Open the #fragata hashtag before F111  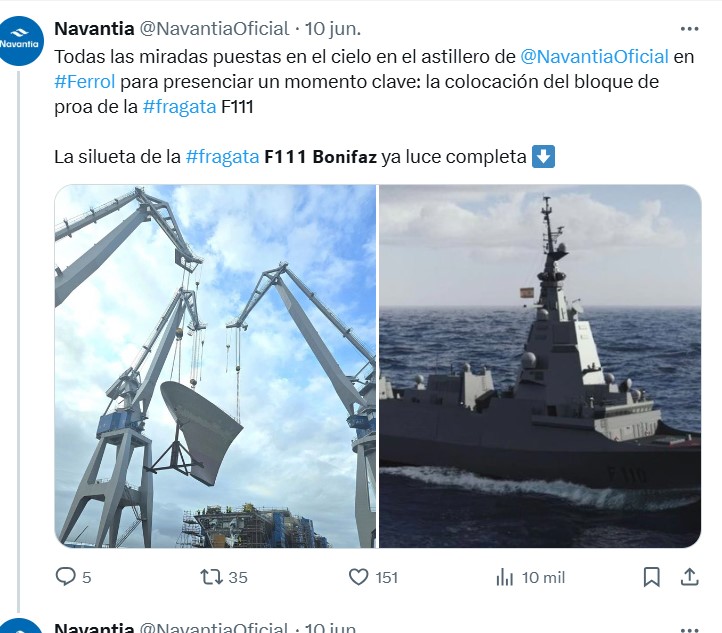tap(180, 107)
